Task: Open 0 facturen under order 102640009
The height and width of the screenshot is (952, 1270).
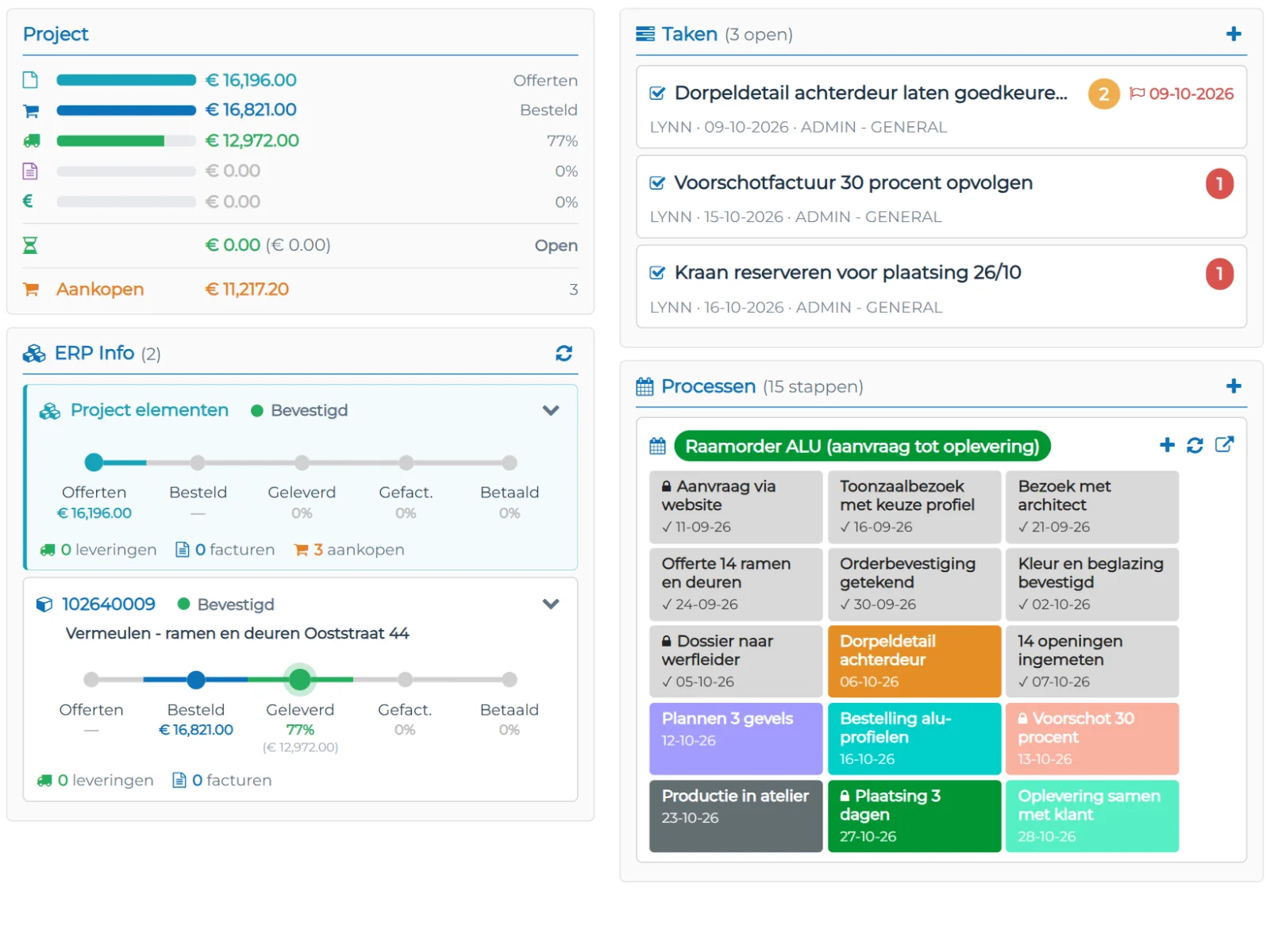Action: click(222, 780)
